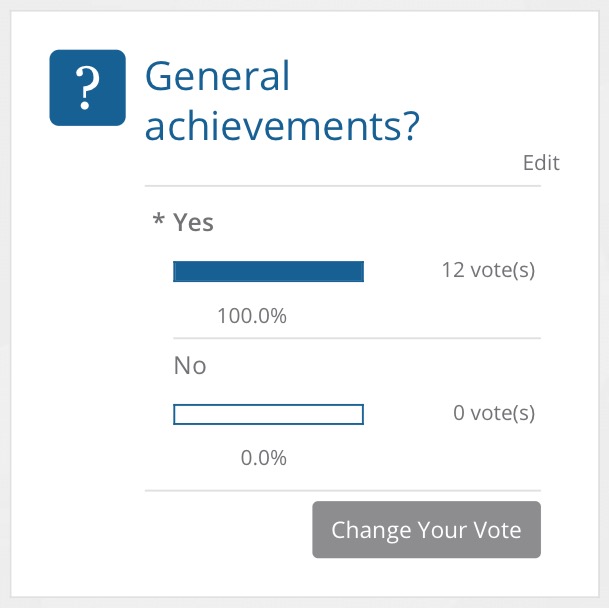
Task: Select the asterisk marker beside Yes
Action: click(158, 219)
